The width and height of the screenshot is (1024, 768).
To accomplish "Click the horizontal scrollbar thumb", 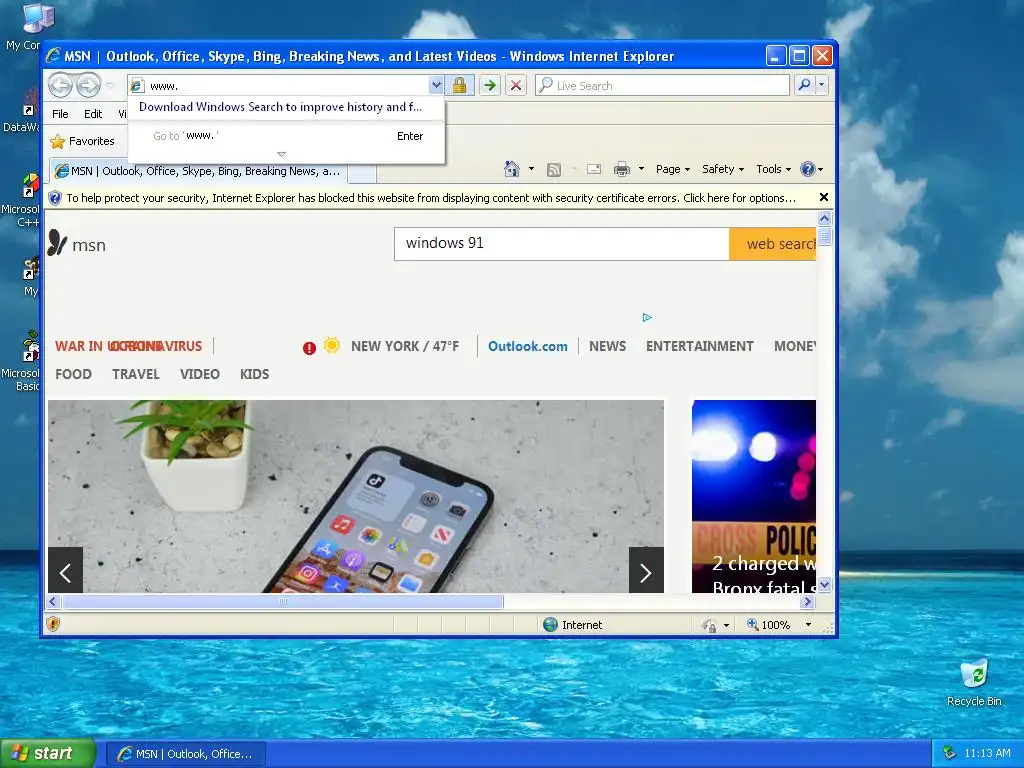I will coord(282,601).
